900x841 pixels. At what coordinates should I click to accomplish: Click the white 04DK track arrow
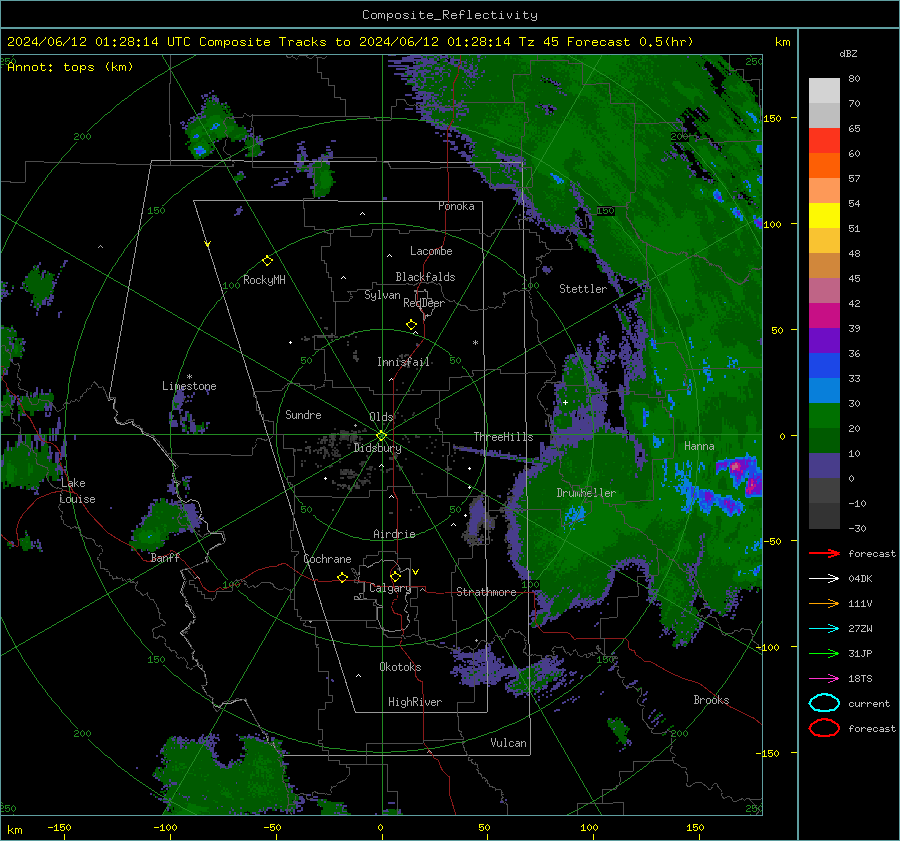[x=824, y=578]
